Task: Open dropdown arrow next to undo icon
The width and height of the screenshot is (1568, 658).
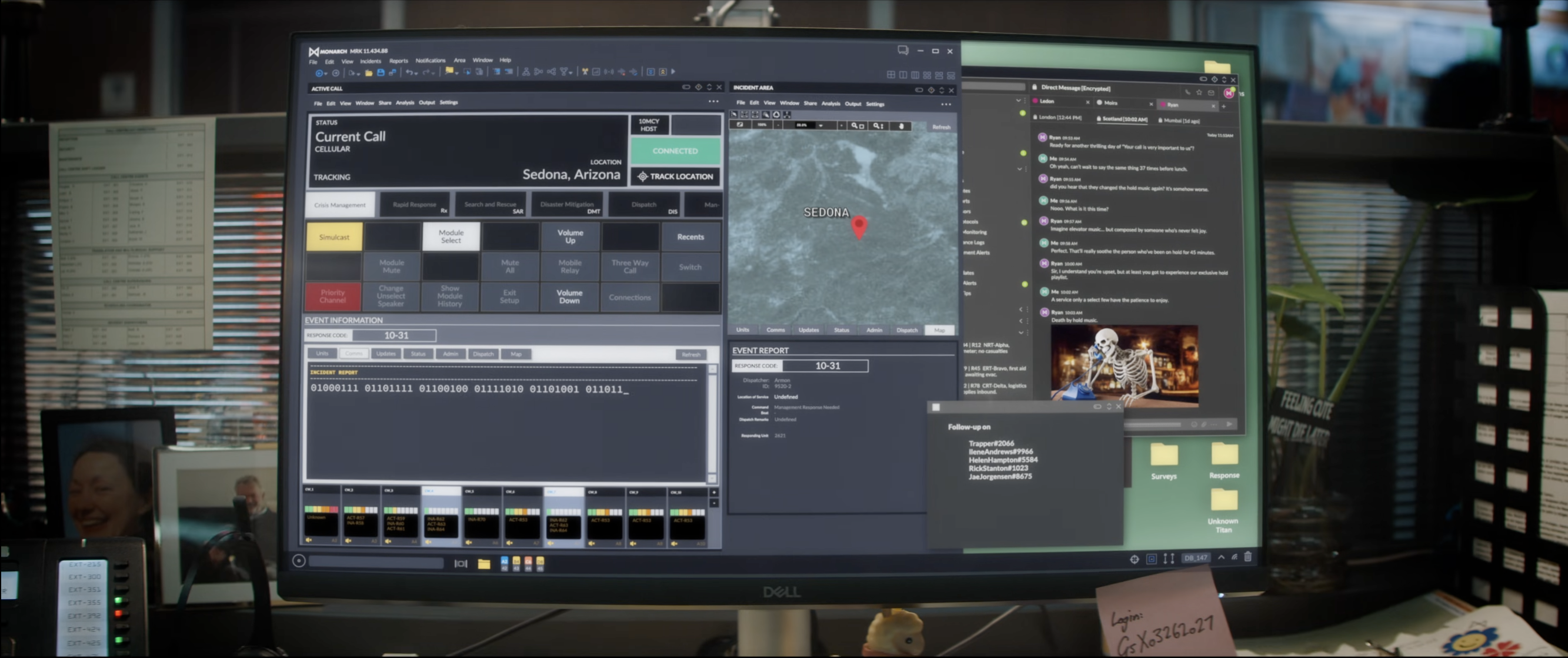Action: pyautogui.click(x=417, y=74)
